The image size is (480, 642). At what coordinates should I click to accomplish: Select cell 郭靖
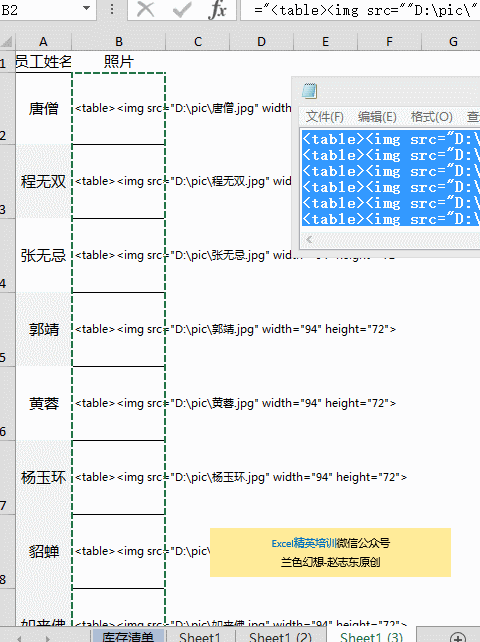tap(43, 330)
